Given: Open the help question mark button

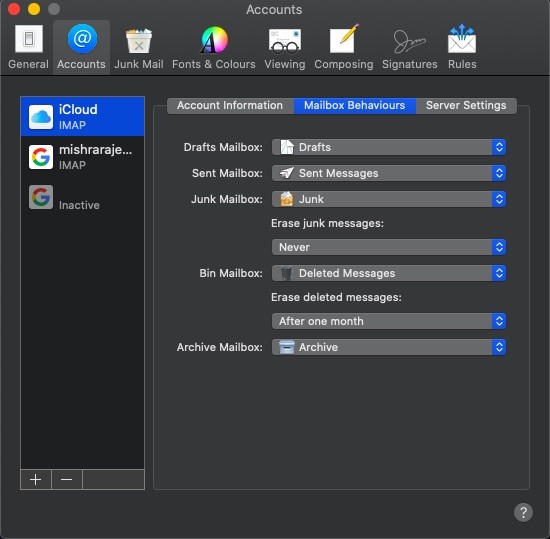Looking at the screenshot, I should (523, 513).
